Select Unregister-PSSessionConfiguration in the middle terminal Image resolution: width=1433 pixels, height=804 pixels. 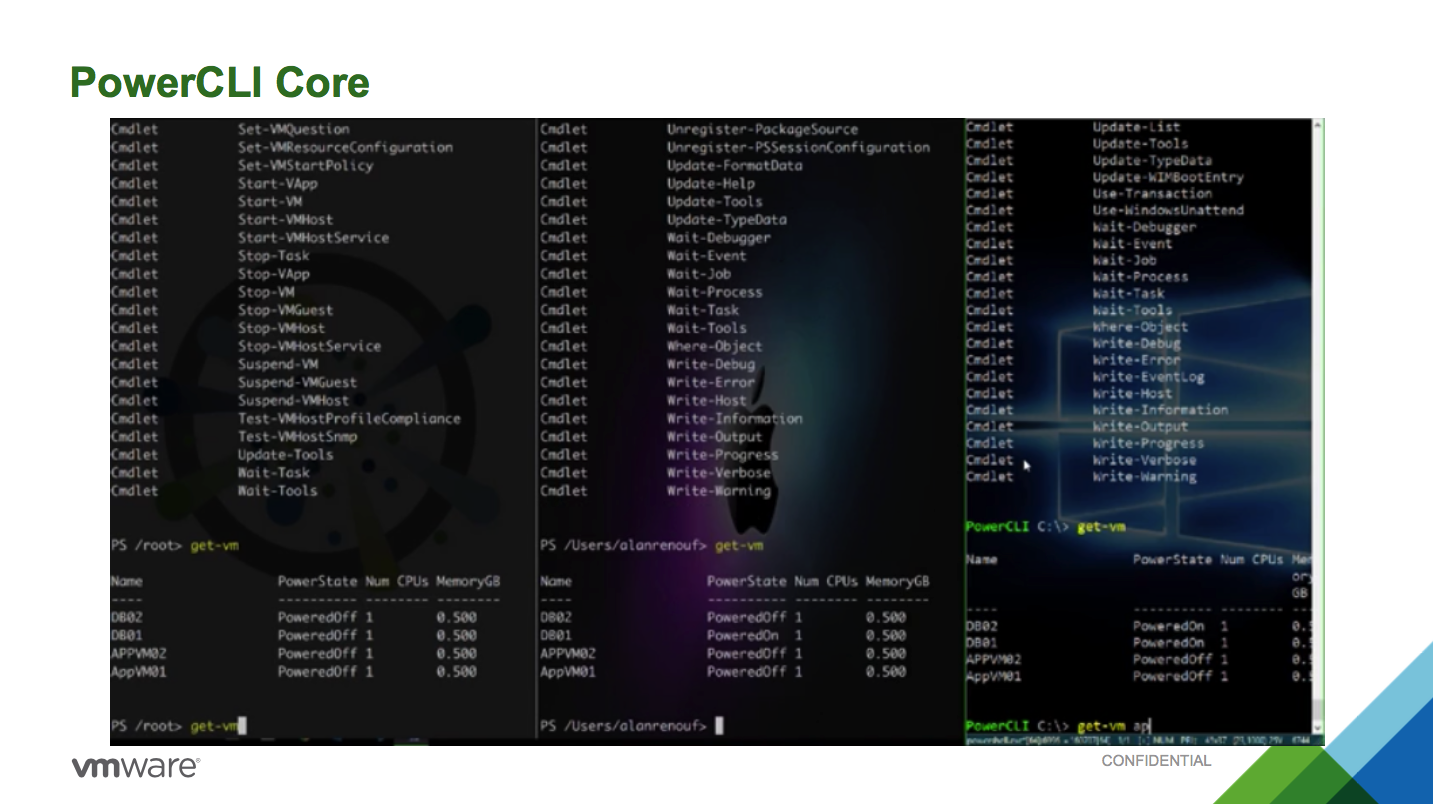click(x=798, y=147)
